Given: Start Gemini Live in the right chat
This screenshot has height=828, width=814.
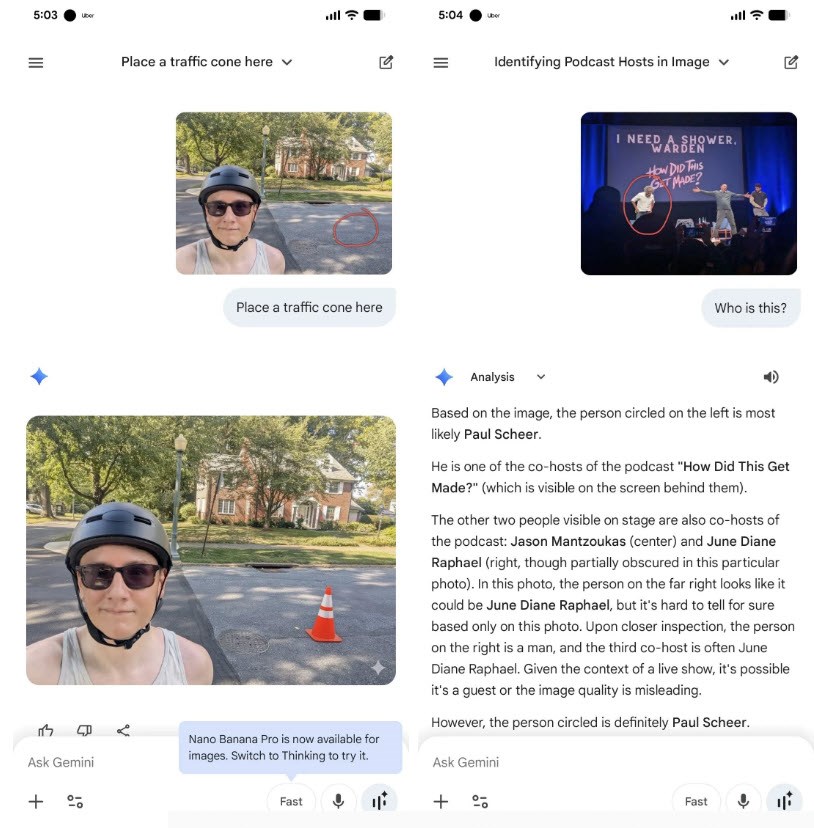Looking at the screenshot, I should (x=784, y=801).
